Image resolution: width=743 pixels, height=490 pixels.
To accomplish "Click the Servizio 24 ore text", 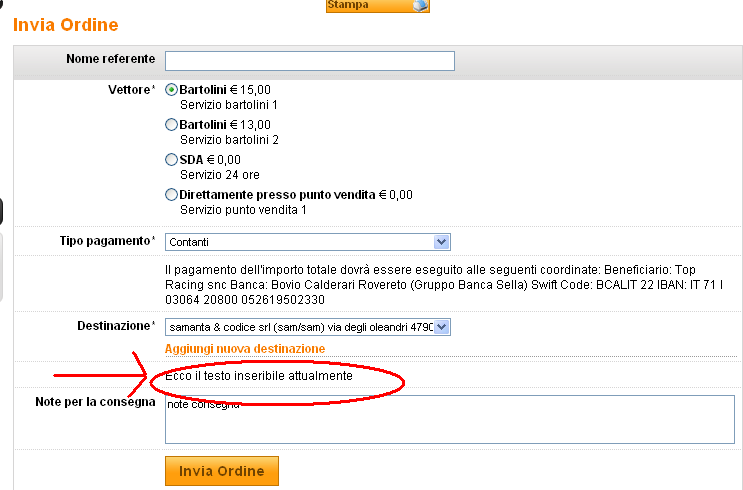I will [220, 175].
